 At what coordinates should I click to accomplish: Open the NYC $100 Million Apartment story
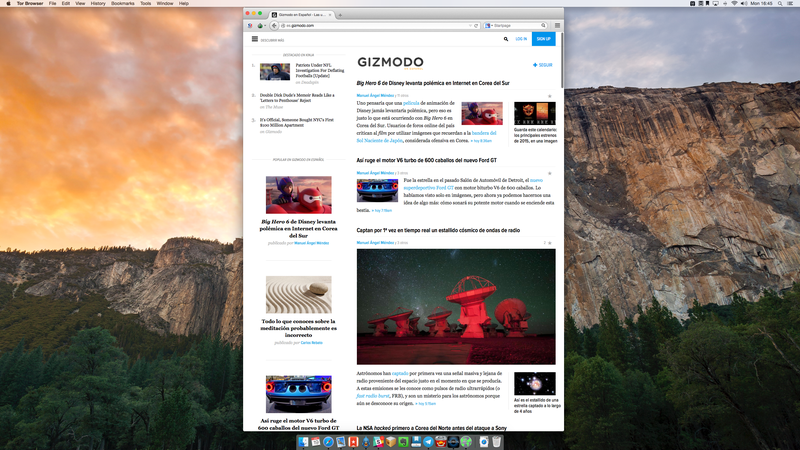(x=296, y=122)
